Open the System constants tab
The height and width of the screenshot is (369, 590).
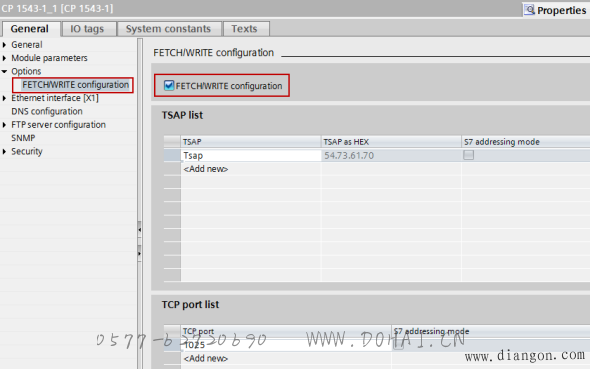[168, 29]
